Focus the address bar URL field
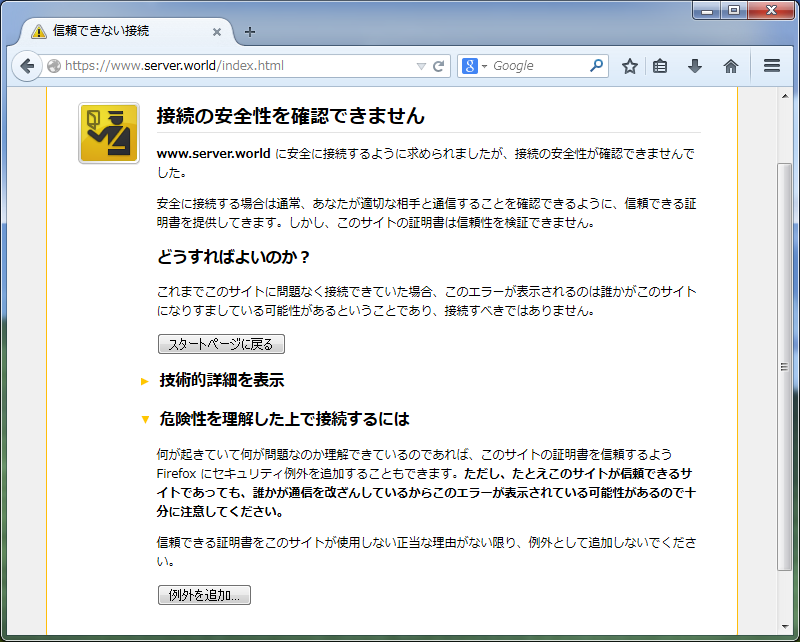The height and width of the screenshot is (642, 800). pyautogui.click(x=238, y=66)
